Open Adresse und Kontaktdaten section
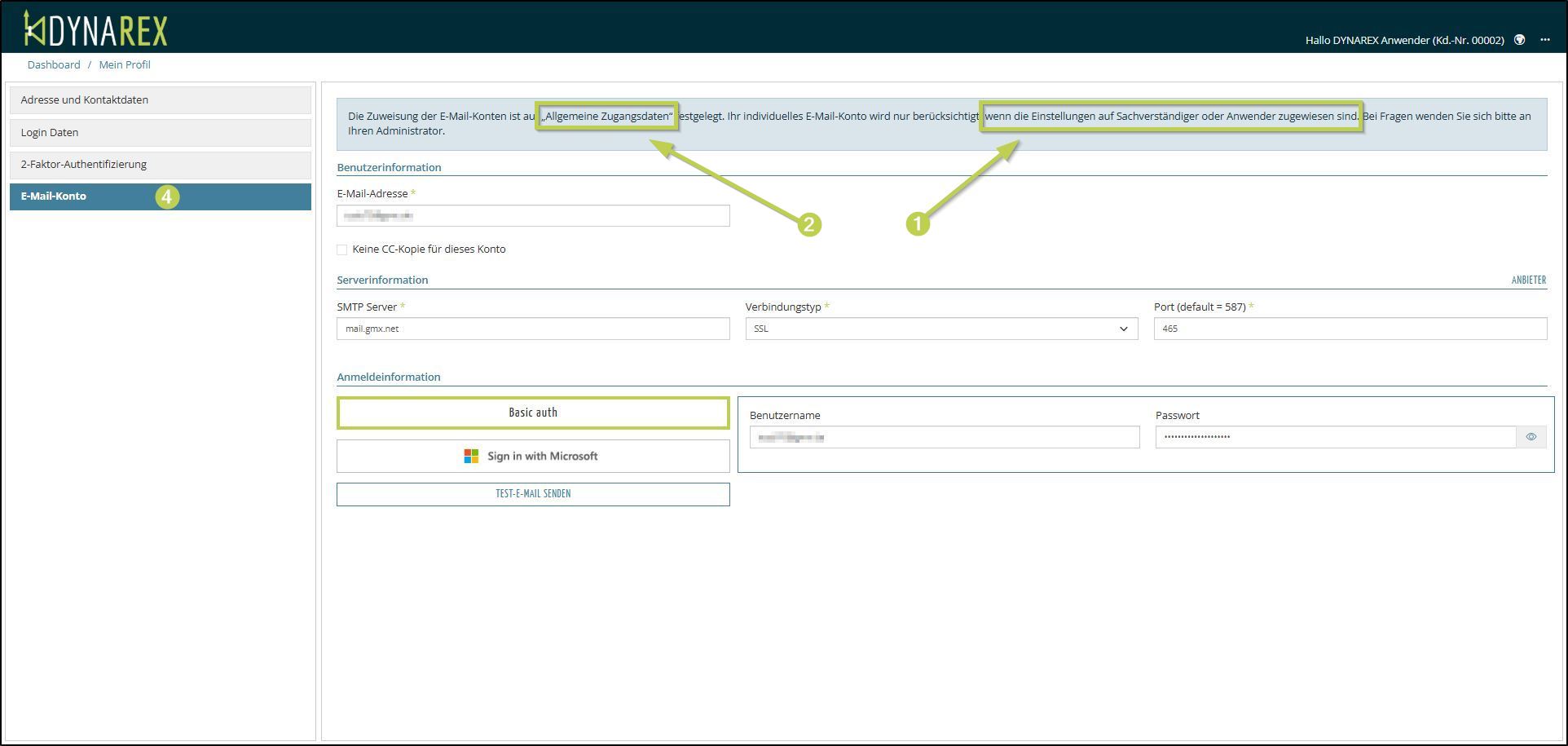 tap(161, 99)
